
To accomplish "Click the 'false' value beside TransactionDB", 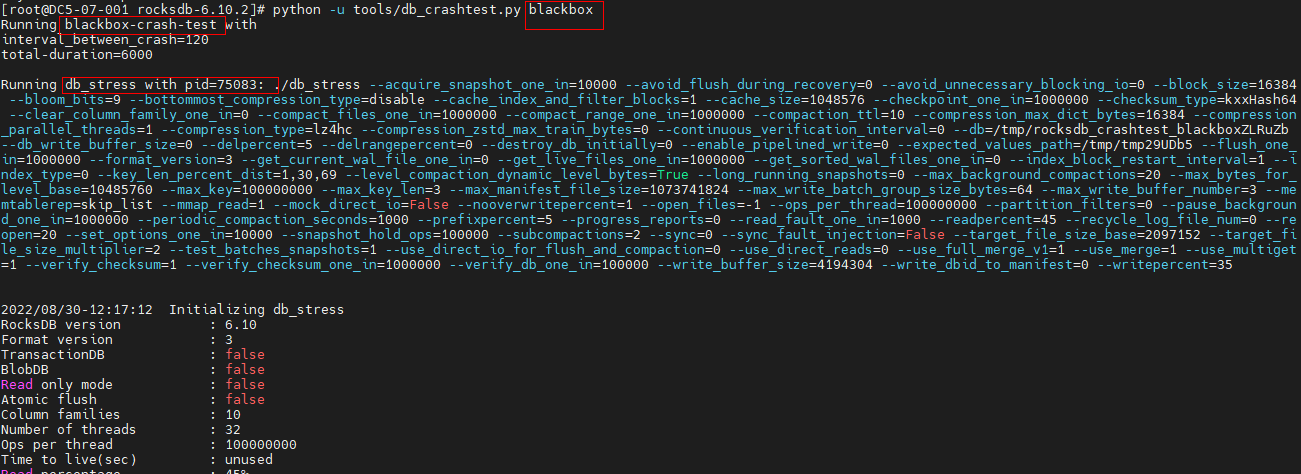I will (245, 354).
